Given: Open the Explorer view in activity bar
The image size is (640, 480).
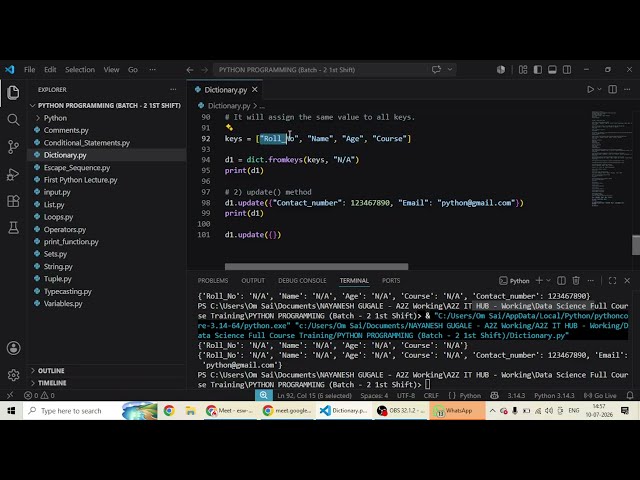Looking at the screenshot, I should click(x=13, y=93).
